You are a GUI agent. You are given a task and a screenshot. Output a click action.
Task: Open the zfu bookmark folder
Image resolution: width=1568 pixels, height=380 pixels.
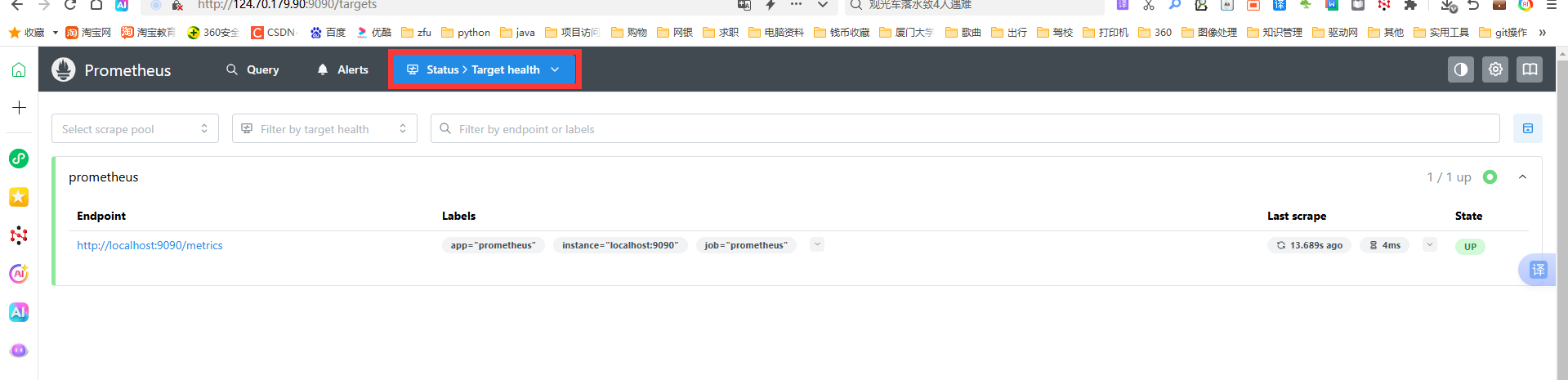coord(416,33)
